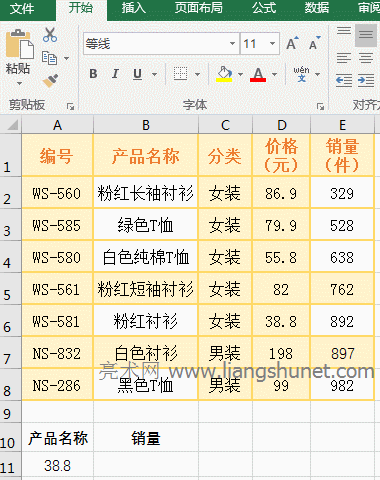Expand the Copy dropdown arrow
This screenshot has width=380, height=480.
(x=66, y=59)
